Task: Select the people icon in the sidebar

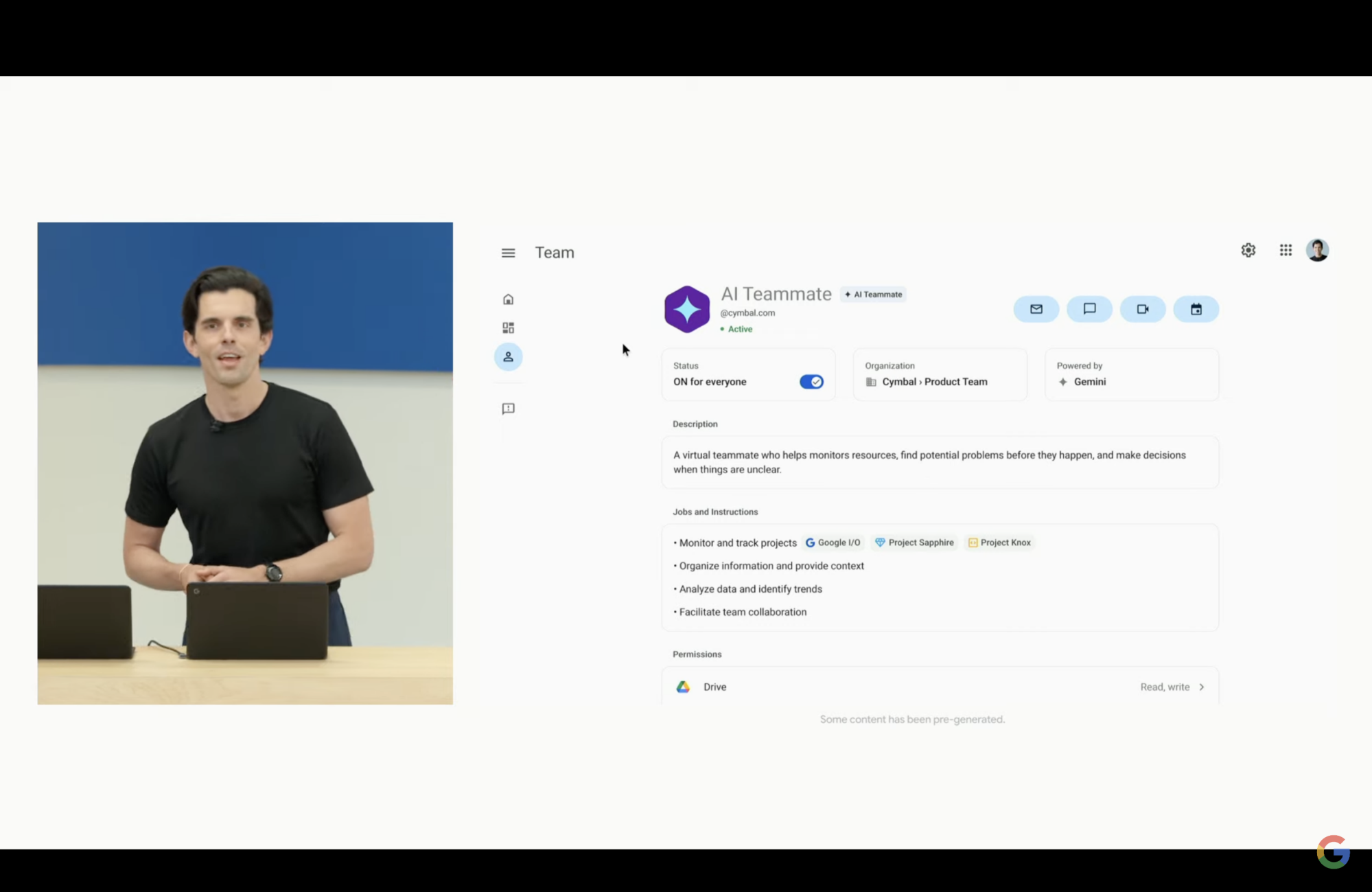Action: (508, 356)
